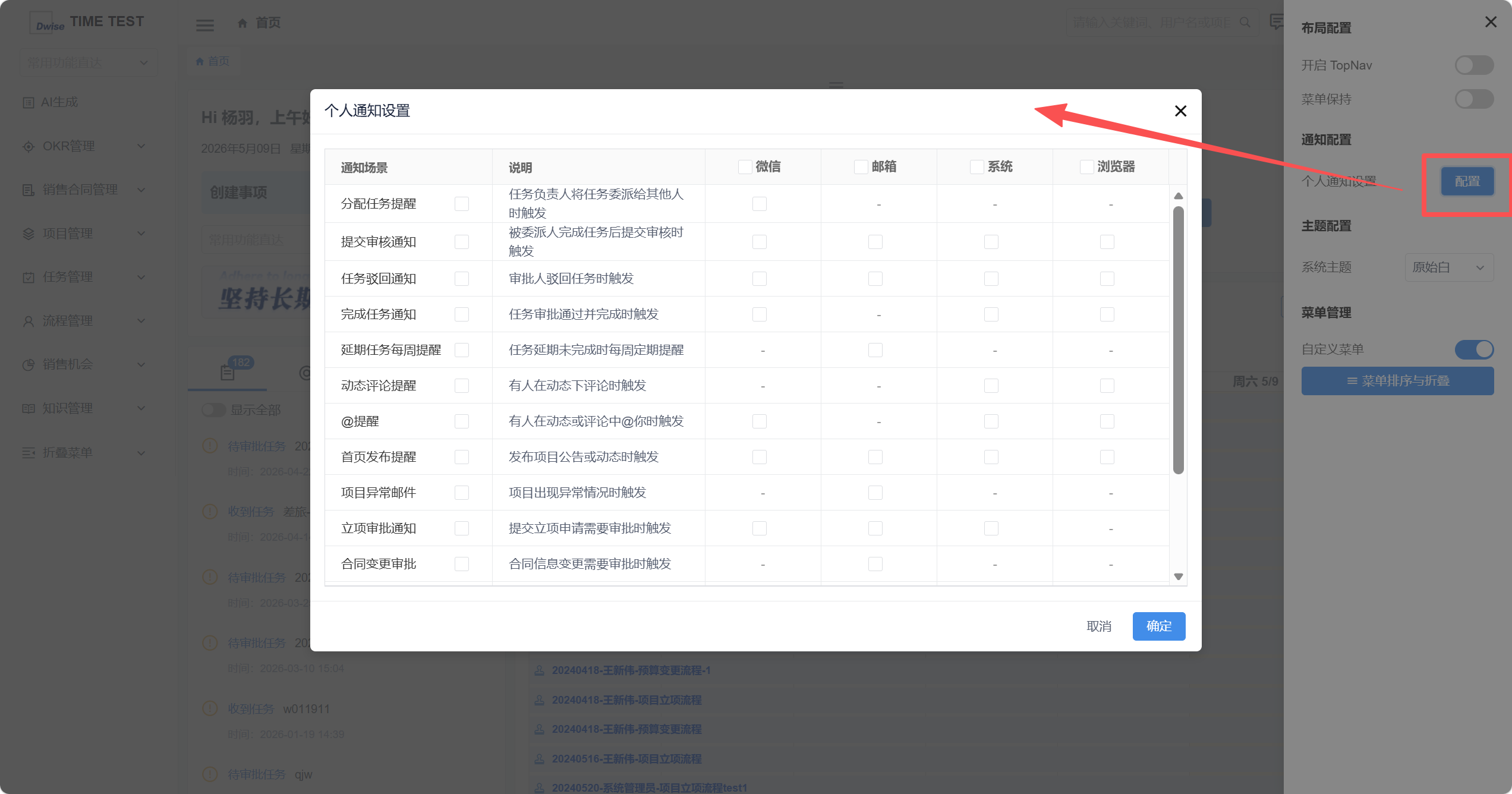The height and width of the screenshot is (794, 1512).
Task: Expand the OKR管理 menu chevron
Action: coord(141,146)
